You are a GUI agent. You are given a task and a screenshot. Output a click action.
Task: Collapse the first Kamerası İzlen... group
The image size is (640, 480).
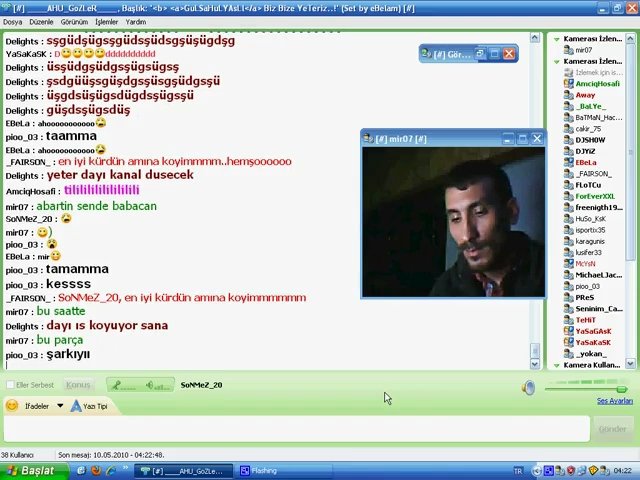(x=556, y=39)
